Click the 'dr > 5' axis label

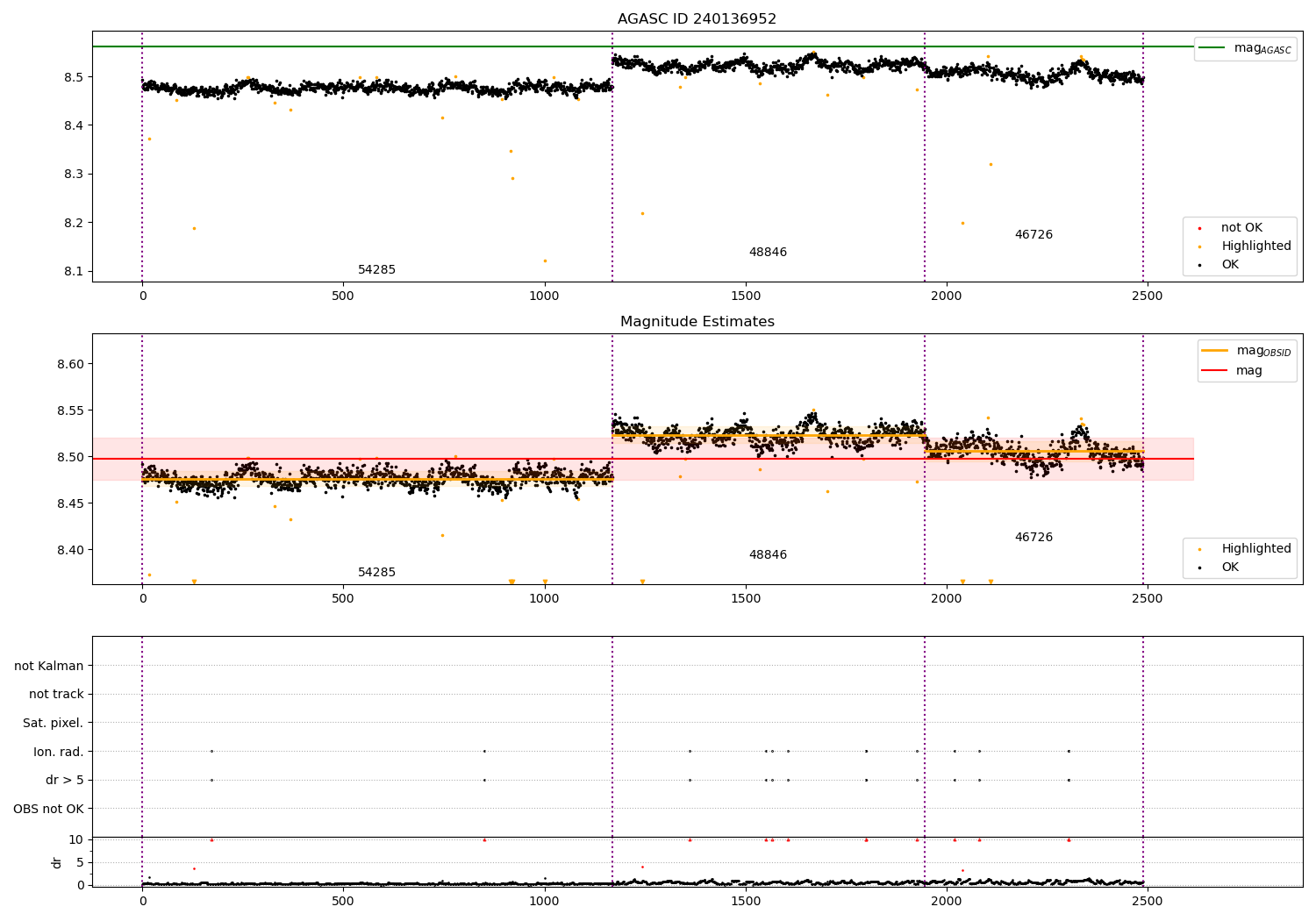(65, 781)
